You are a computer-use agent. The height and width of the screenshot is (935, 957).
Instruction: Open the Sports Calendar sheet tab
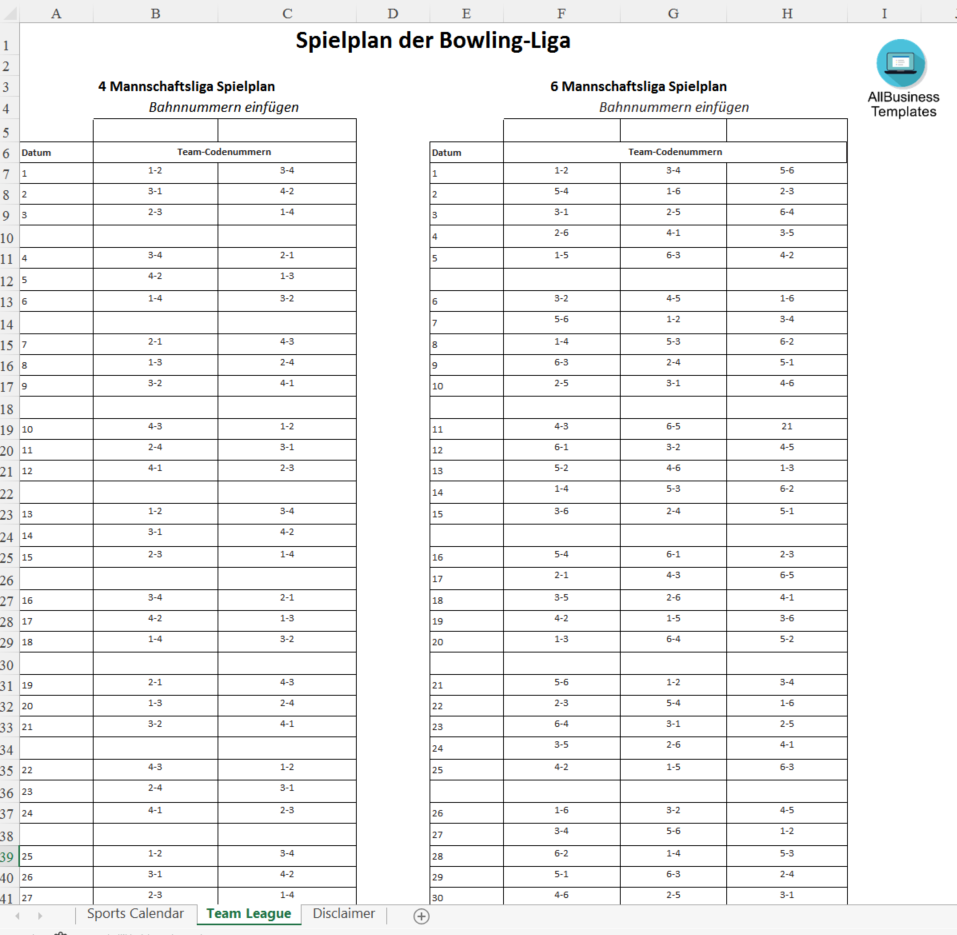(x=135, y=914)
